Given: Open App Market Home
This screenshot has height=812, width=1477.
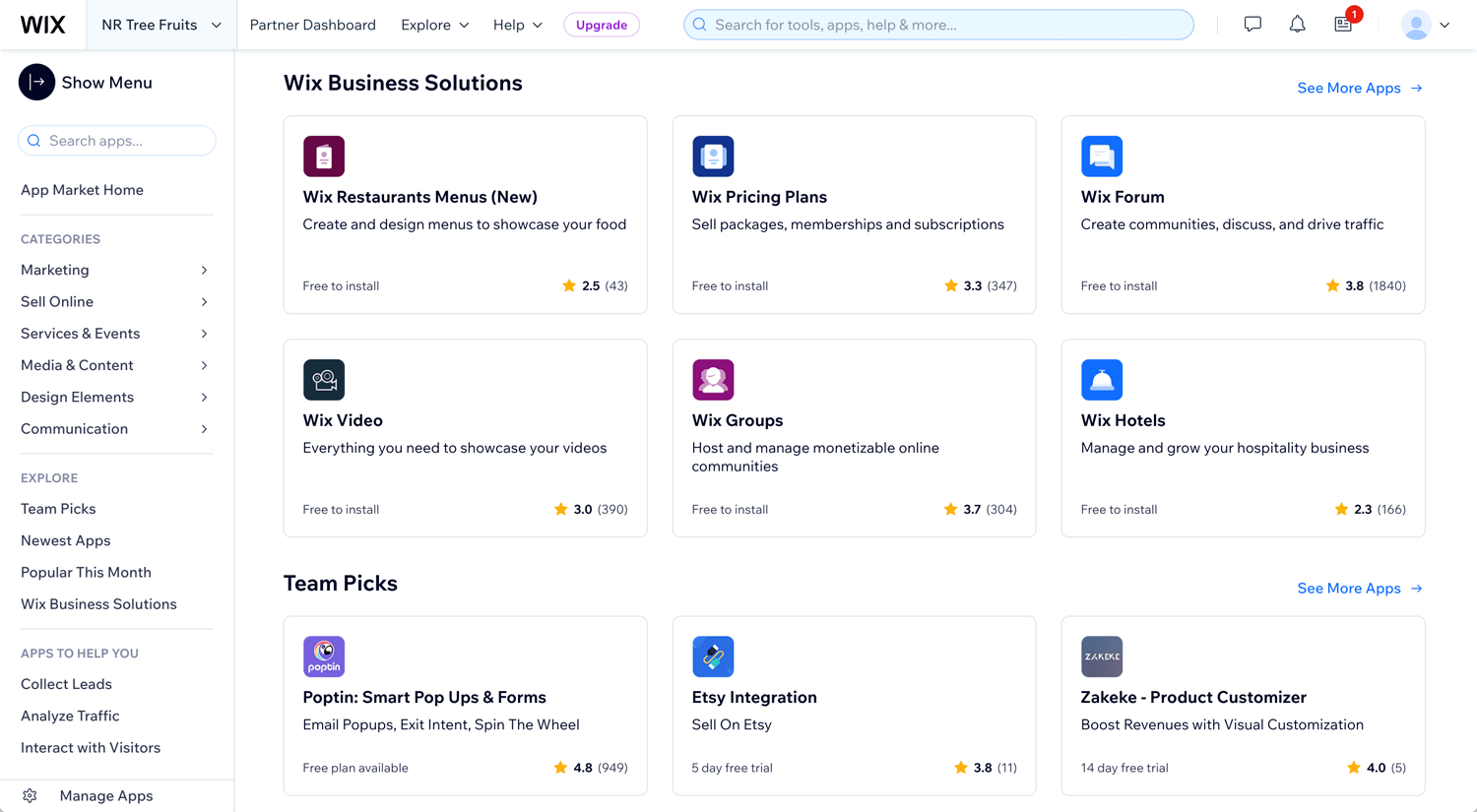Looking at the screenshot, I should (82, 190).
